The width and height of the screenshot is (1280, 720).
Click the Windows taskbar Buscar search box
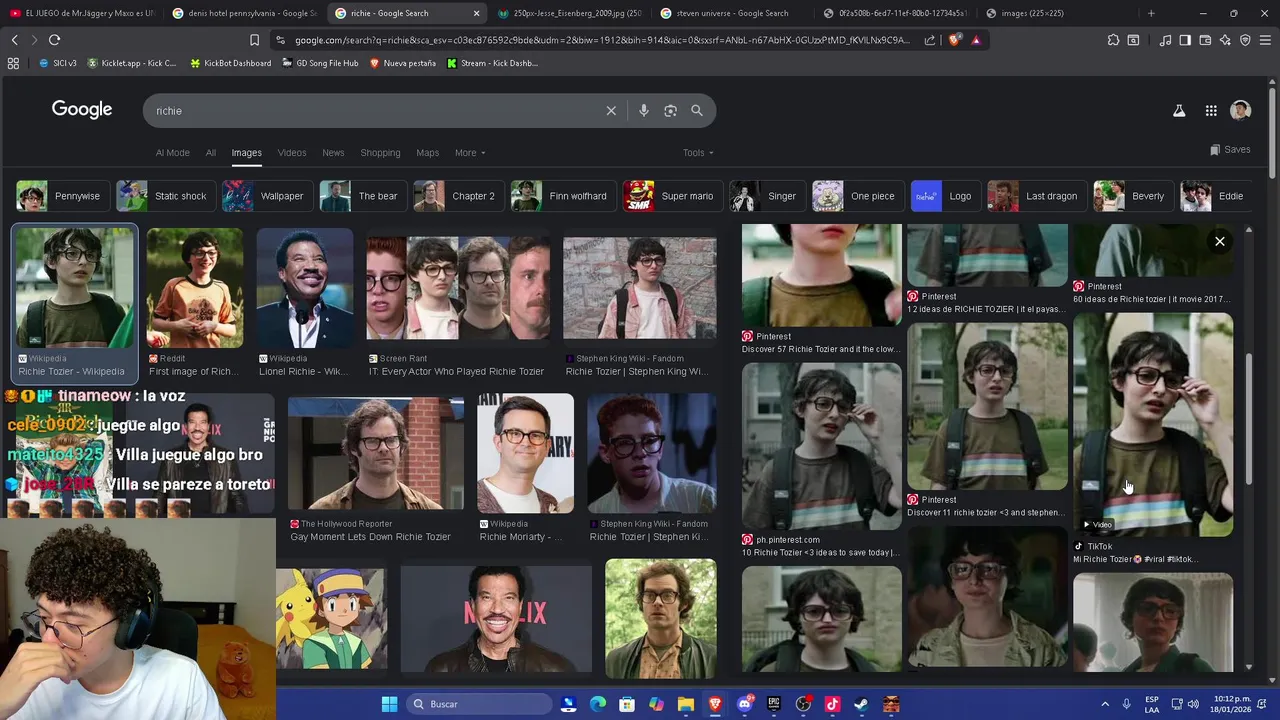click(479, 704)
